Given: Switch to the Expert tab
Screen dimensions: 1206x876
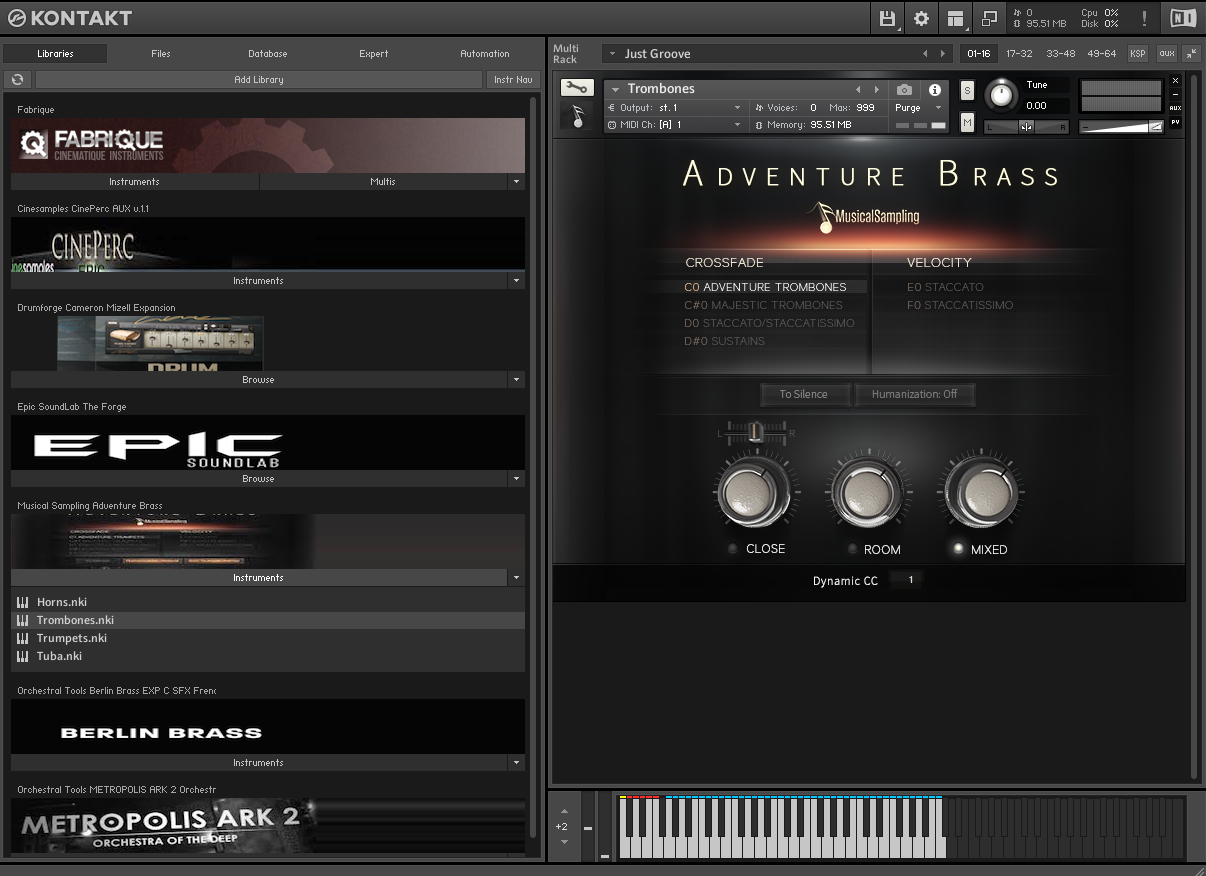Looking at the screenshot, I should pyautogui.click(x=374, y=54).
